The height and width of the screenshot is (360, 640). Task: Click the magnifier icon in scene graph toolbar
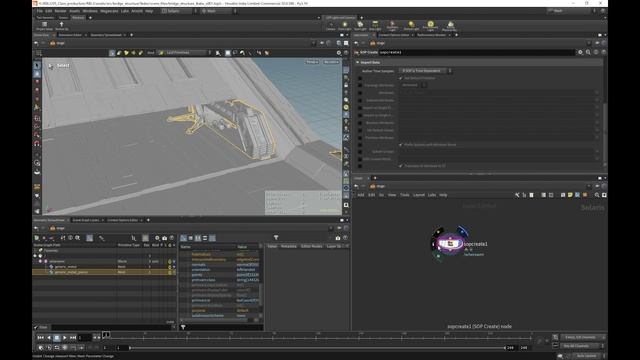coord(78,238)
